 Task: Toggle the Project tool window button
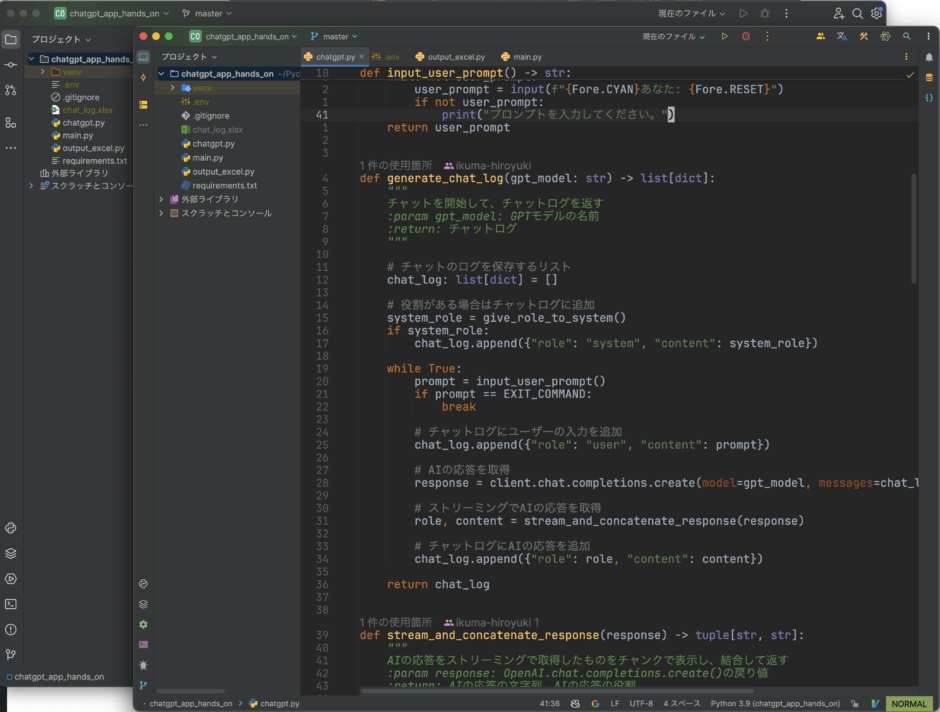point(143,57)
